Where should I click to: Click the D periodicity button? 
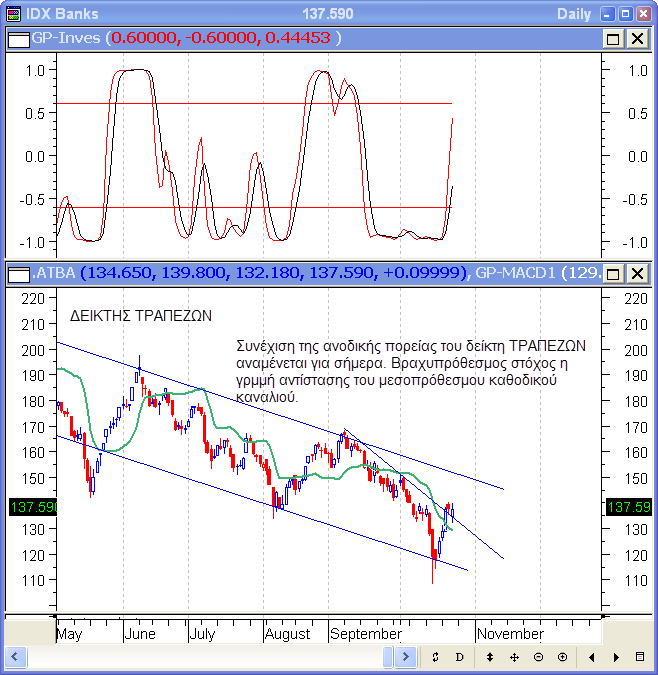[x=459, y=657]
